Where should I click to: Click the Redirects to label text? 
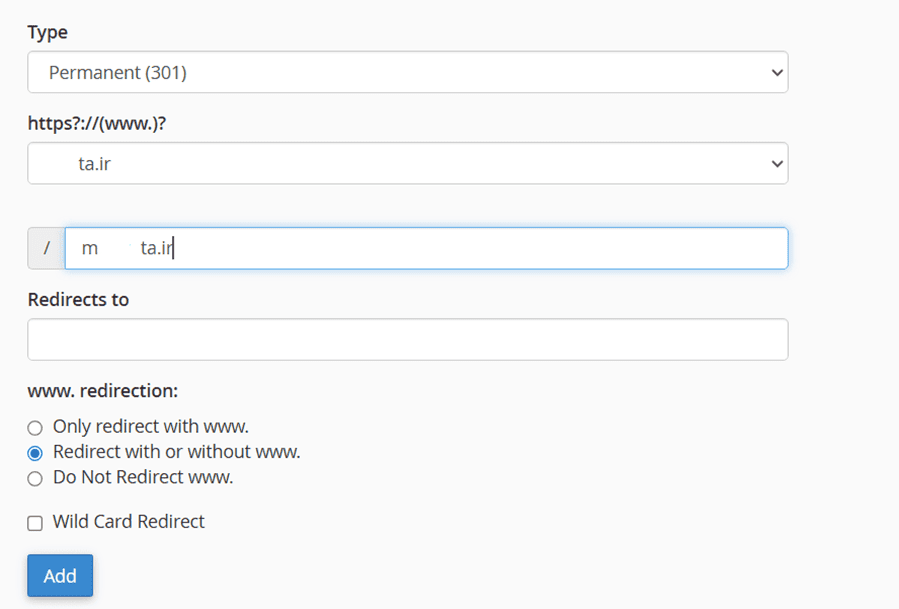(x=78, y=299)
